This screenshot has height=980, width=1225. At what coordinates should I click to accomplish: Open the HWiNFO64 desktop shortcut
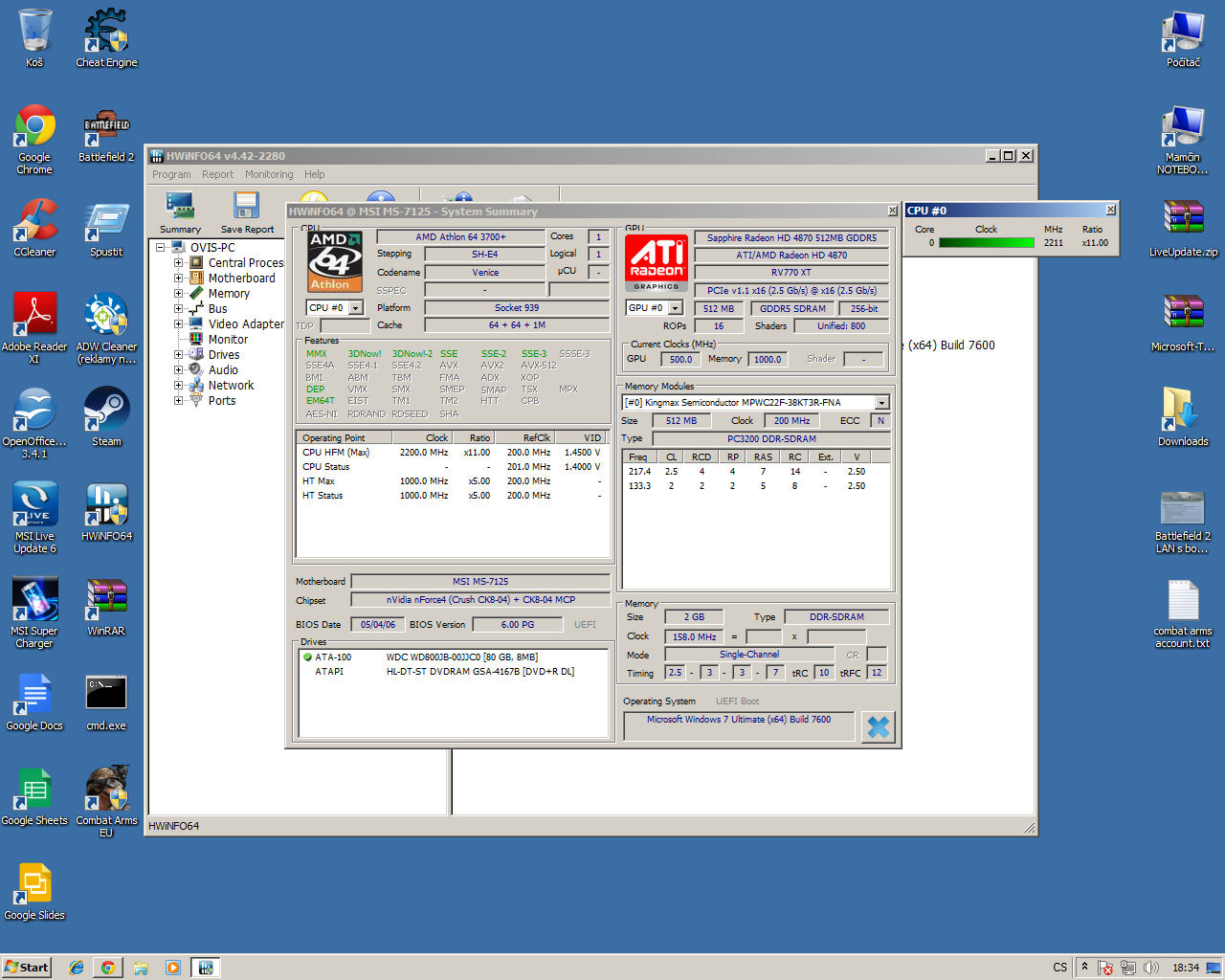coord(106,512)
